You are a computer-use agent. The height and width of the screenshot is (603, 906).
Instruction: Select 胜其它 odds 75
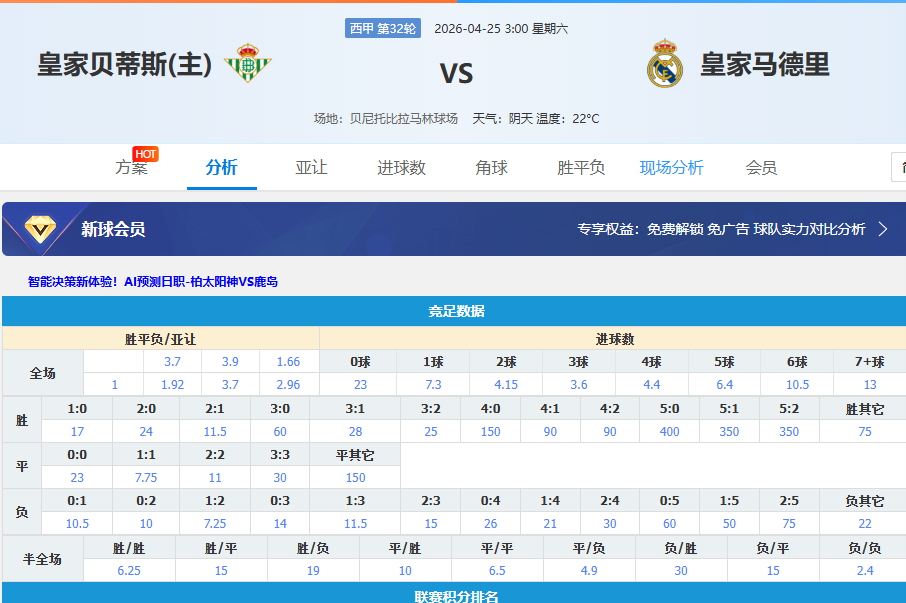pos(865,431)
